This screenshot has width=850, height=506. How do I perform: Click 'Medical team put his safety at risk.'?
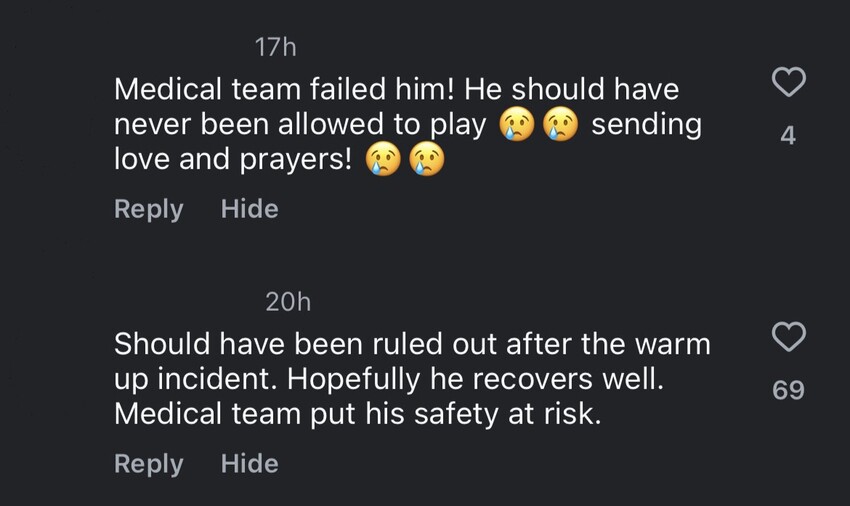[358, 413]
